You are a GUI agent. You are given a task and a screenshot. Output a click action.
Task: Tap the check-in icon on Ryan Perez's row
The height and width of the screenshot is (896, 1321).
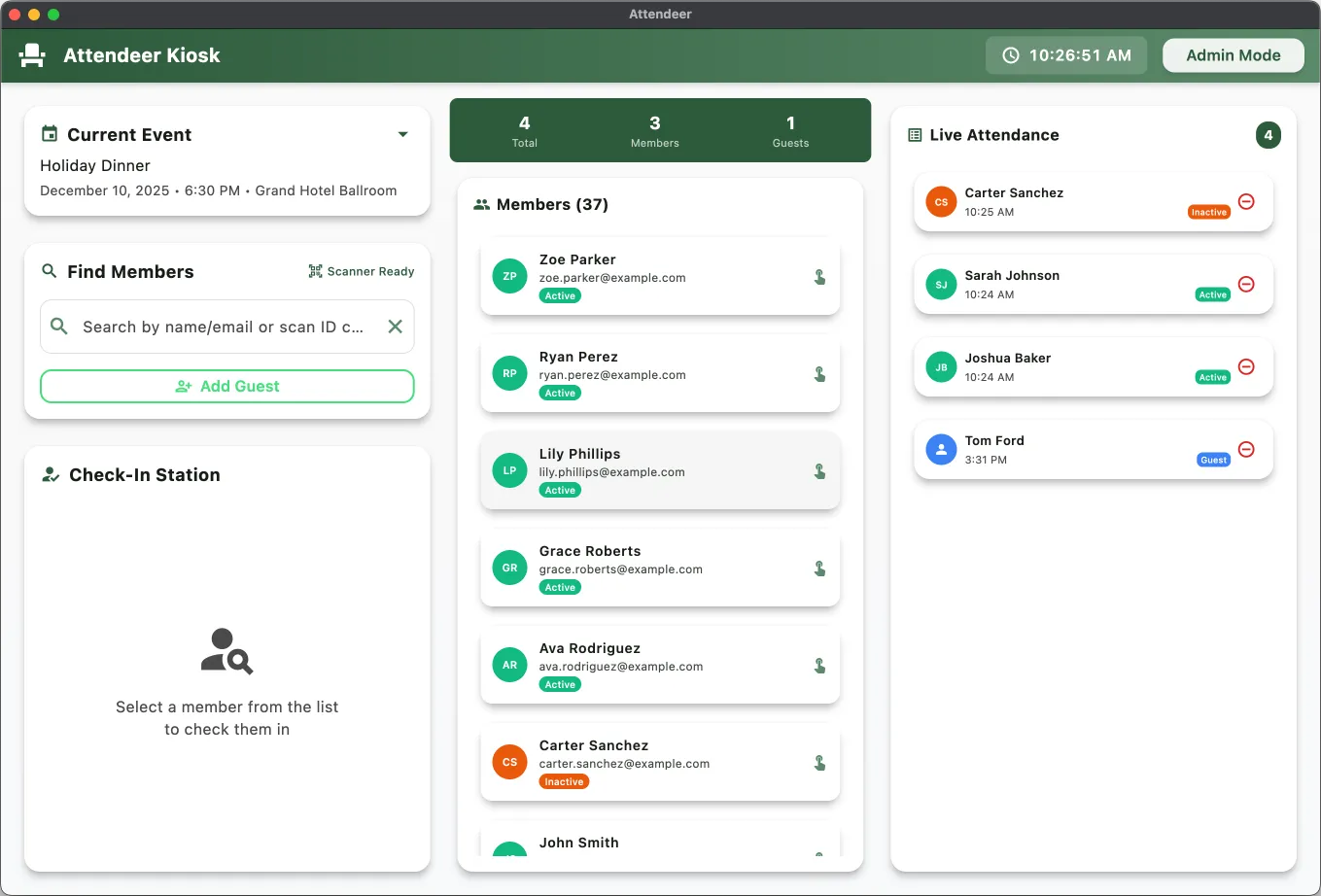pyautogui.click(x=819, y=374)
